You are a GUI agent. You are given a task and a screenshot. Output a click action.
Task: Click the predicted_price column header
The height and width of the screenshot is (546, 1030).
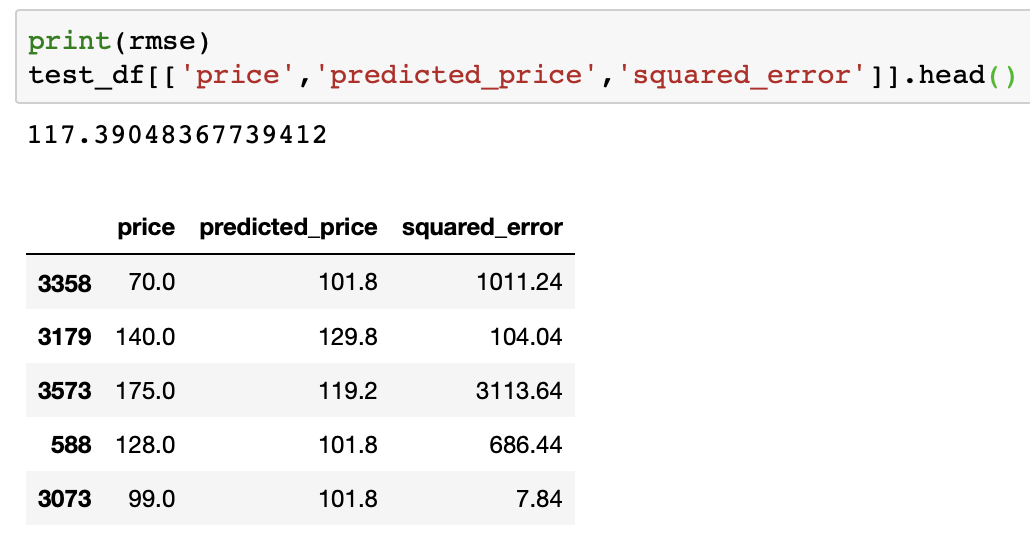click(288, 228)
